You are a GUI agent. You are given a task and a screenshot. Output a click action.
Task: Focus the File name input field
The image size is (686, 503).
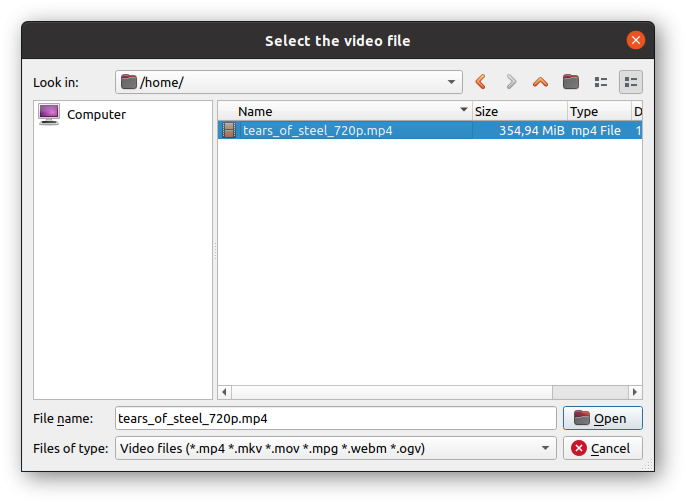click(336, 418)
